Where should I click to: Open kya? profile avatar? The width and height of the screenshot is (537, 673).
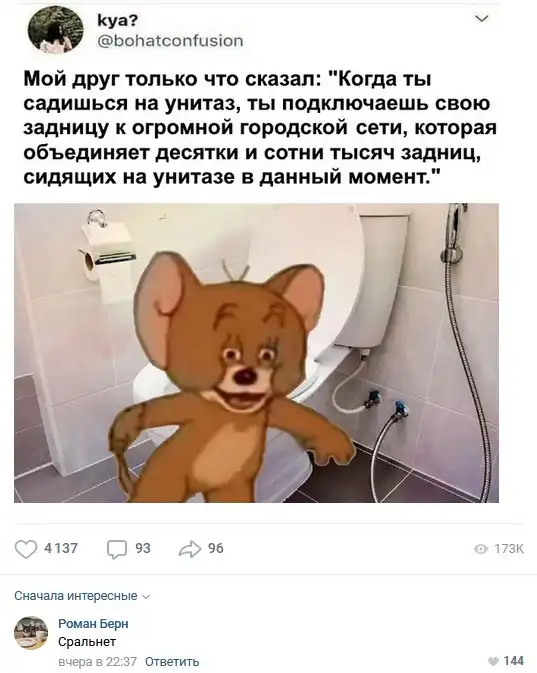(x=55, y=30)
